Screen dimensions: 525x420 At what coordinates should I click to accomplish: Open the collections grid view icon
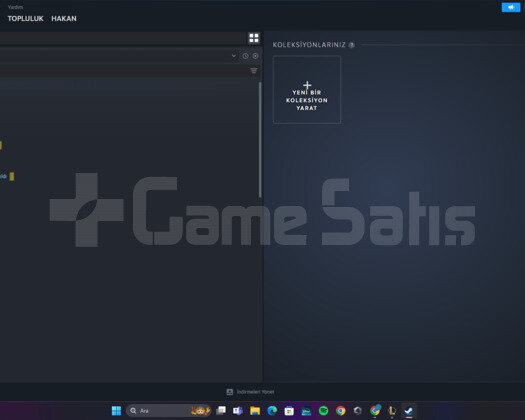[x=254, y=38]
